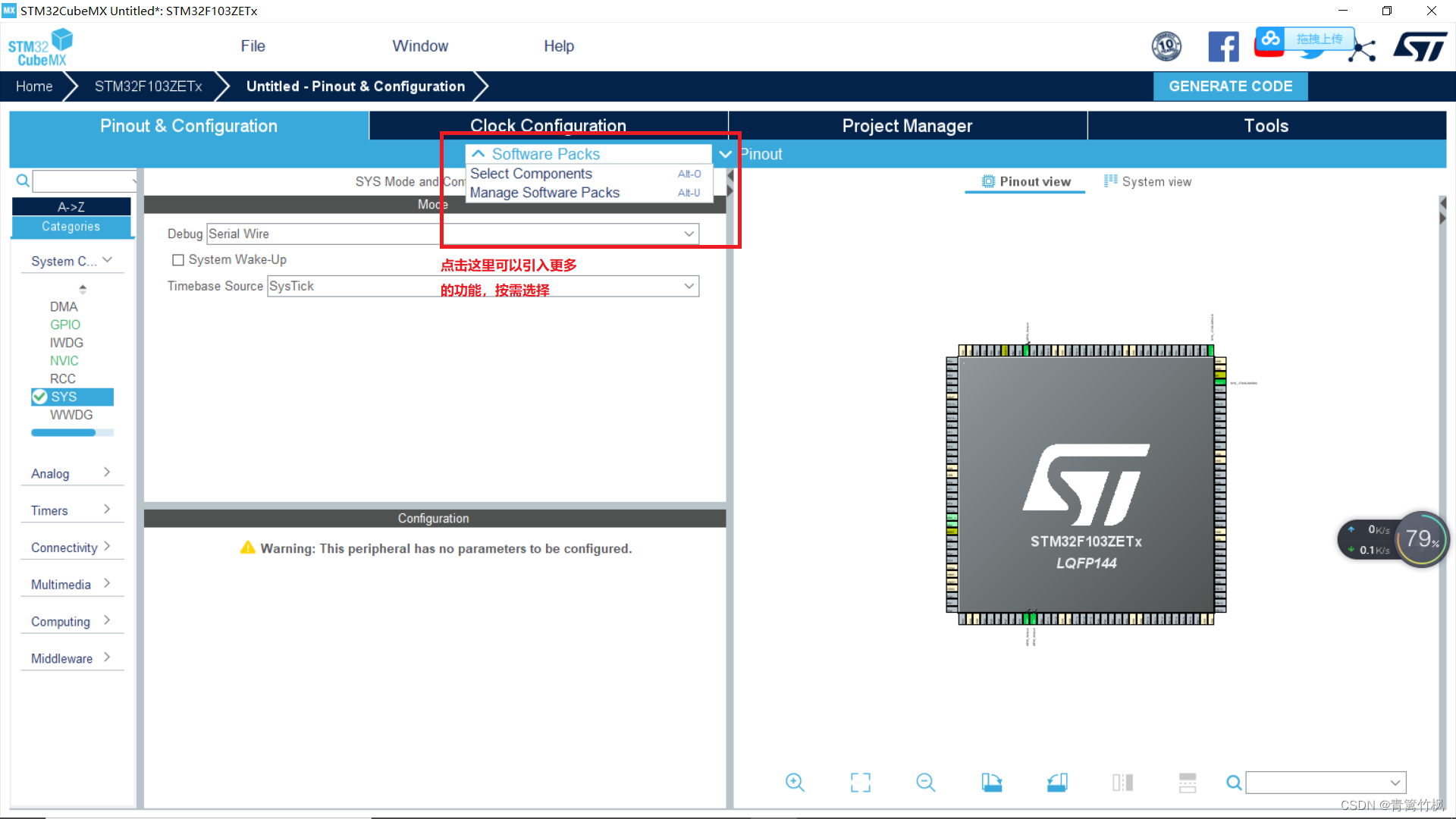This screenshot has height=819, width=1456.
Task: Select NVIC in System Core list
Action: click(x=64, y=361)
